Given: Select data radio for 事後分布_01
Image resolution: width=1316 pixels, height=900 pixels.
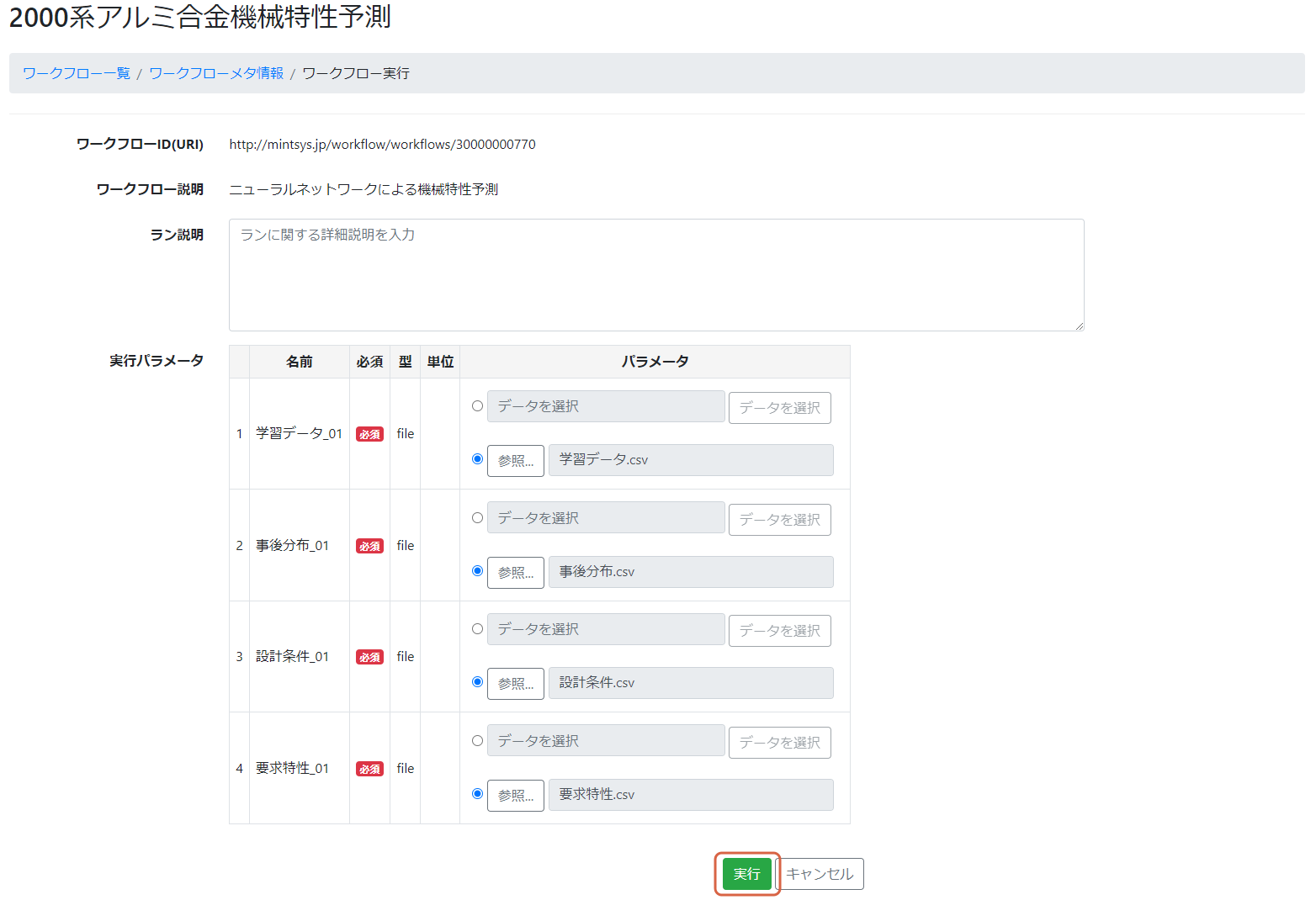Looking at the screenshot, I should (478, 518).
